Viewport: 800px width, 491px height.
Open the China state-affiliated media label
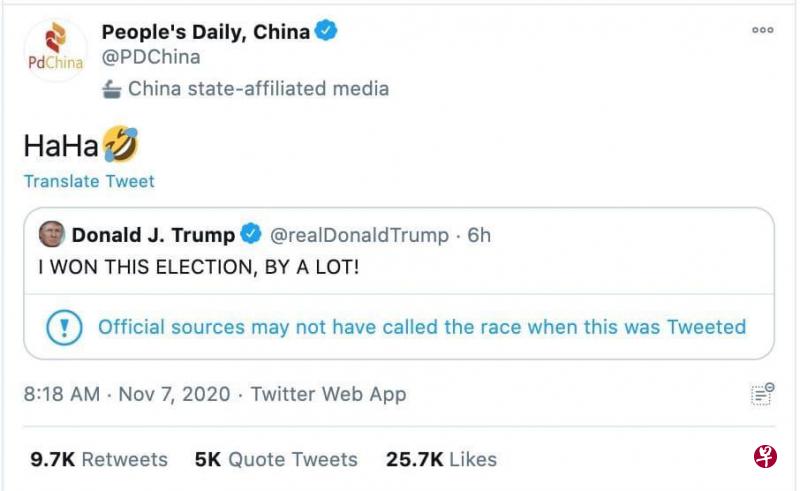[258, 89]
